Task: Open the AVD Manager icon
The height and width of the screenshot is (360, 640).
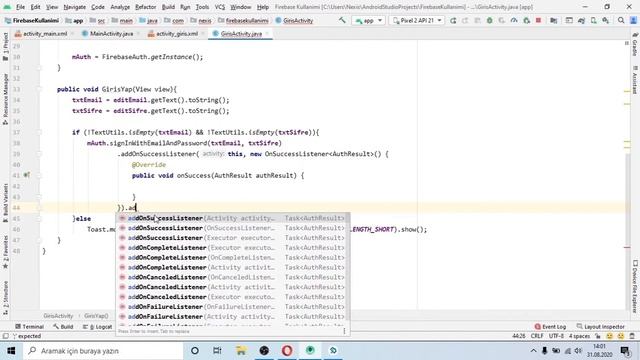Action: click(593, 20)
